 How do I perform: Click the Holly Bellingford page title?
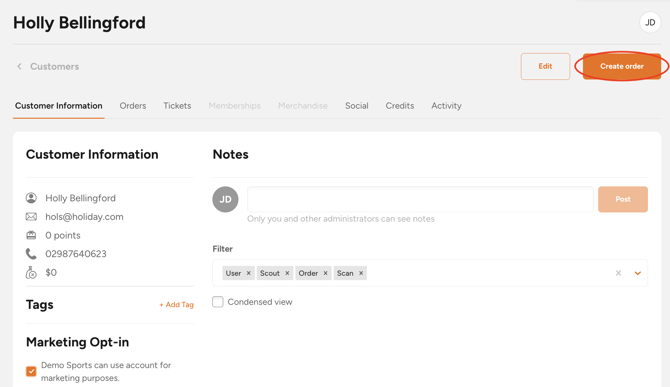pyautogui.click(x=79, y=23)
